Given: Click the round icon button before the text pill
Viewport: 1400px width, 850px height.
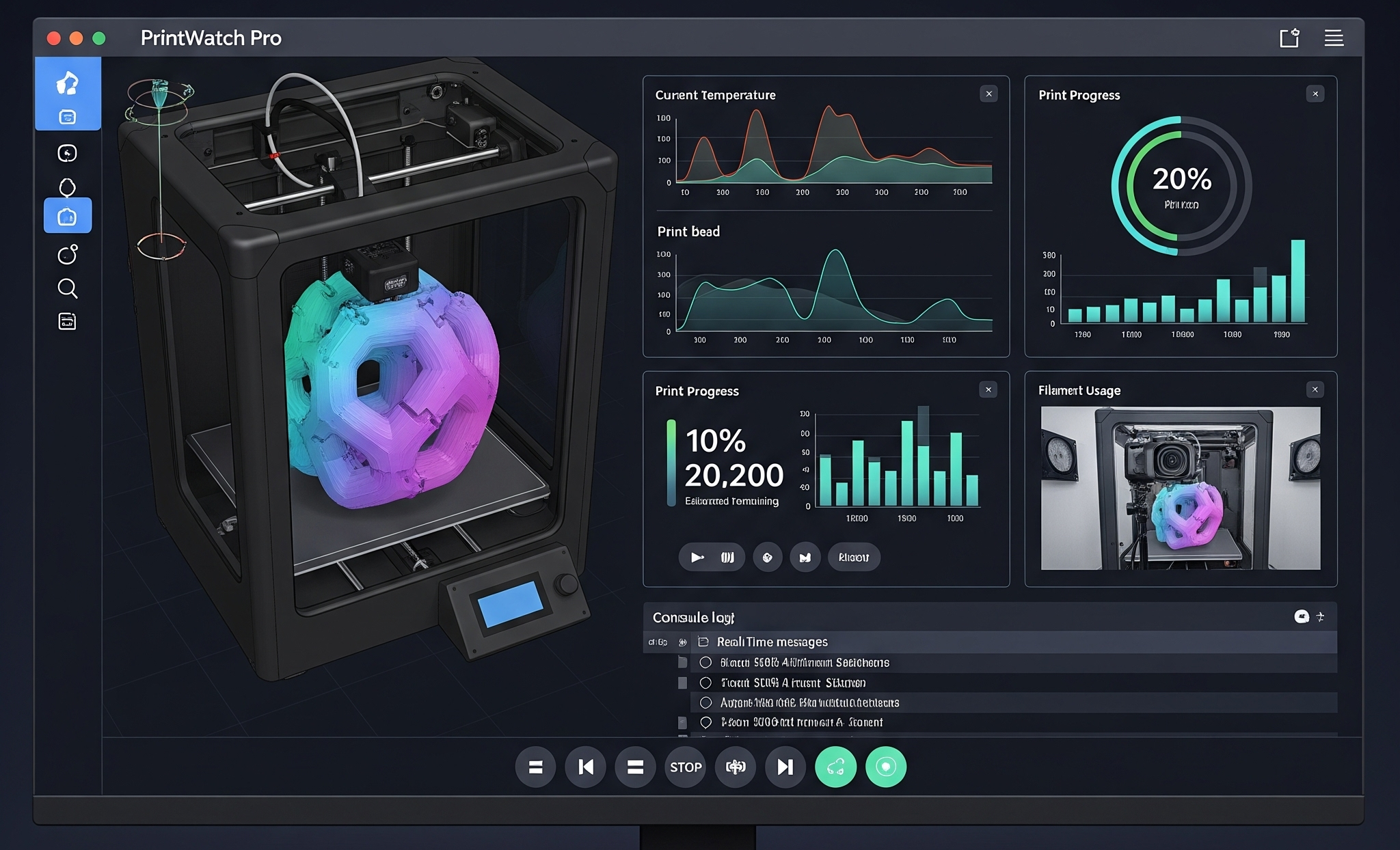Looking at the screenshot, I should [x=805, y=558].
